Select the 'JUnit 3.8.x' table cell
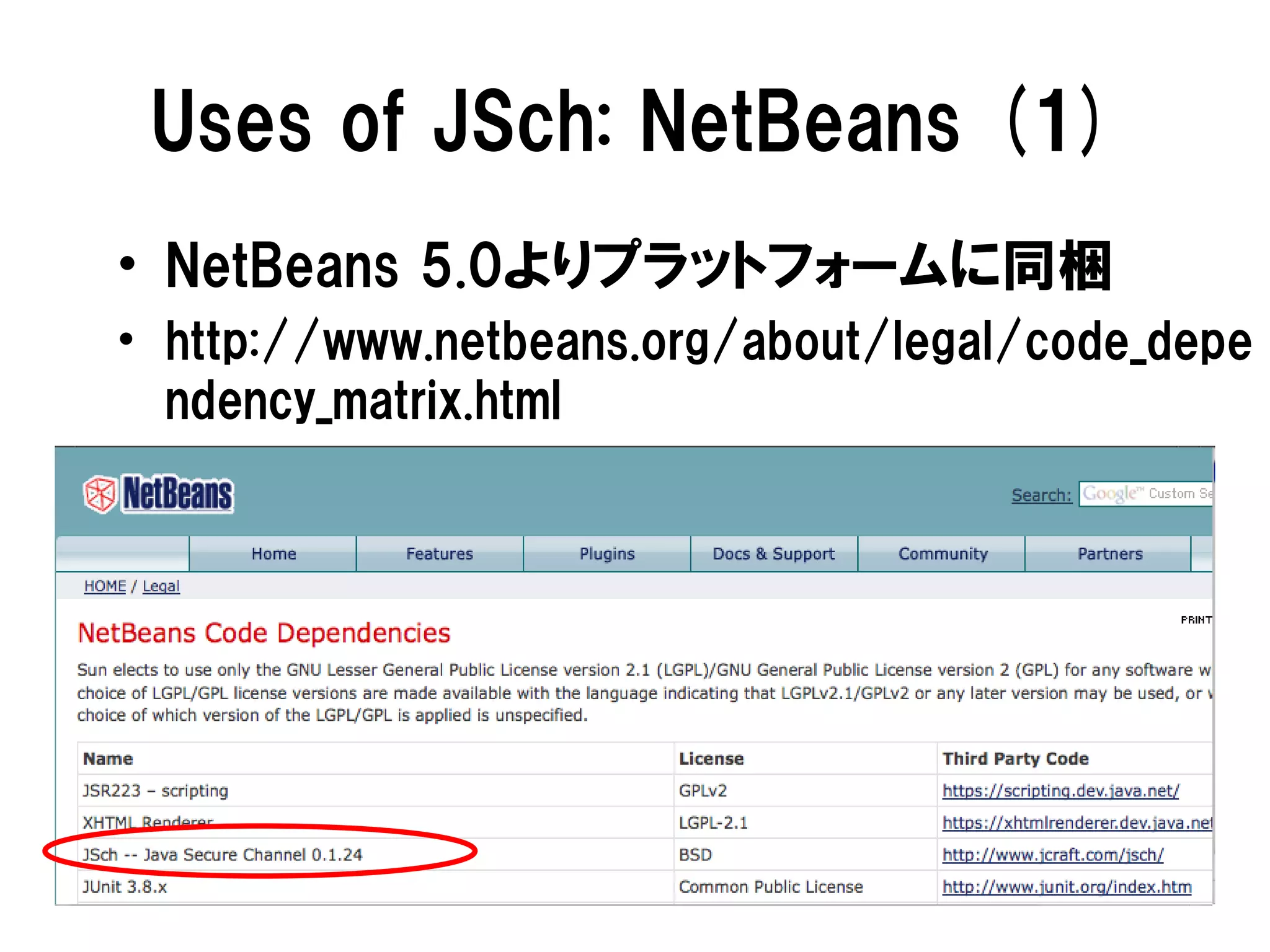Viewport: 1270px width, 952px height. [376, 887]
